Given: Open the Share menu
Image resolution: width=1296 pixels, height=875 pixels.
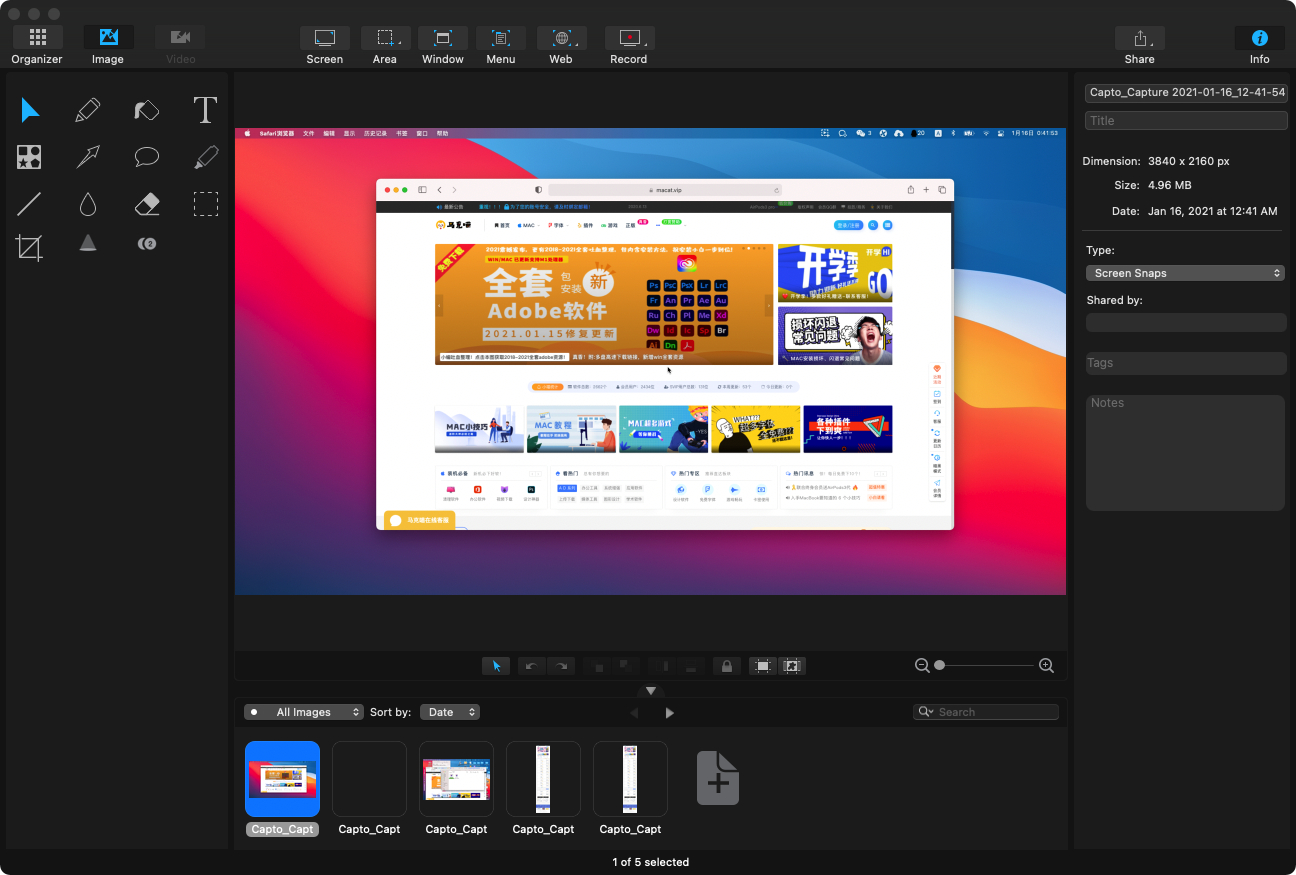Looking at the screenshot, I should 1140,46.
